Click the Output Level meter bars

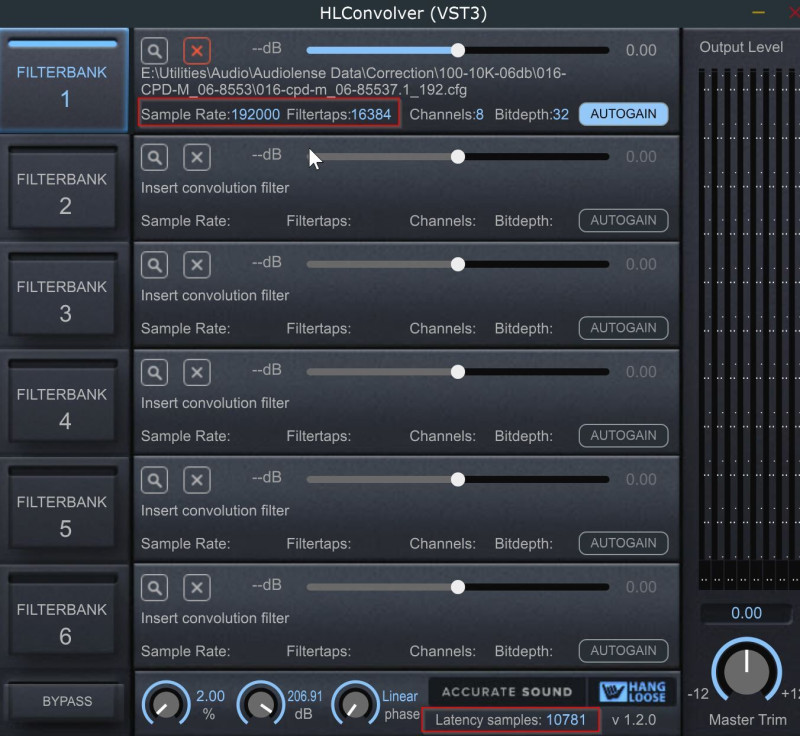pyautogui.click(x=748, y=329)
